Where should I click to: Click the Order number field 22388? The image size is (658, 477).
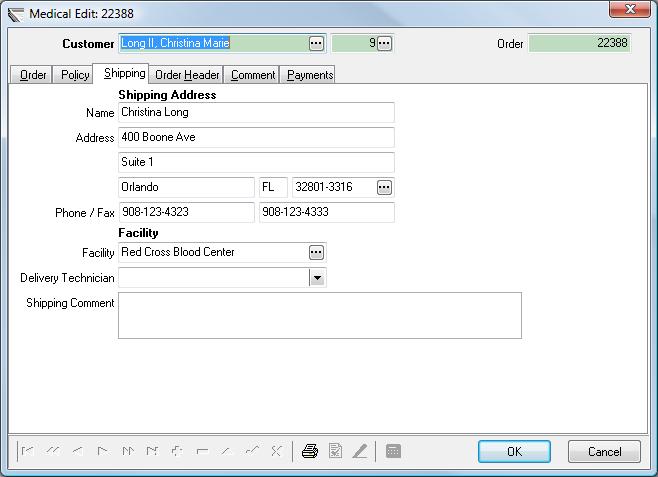(580, 43)
